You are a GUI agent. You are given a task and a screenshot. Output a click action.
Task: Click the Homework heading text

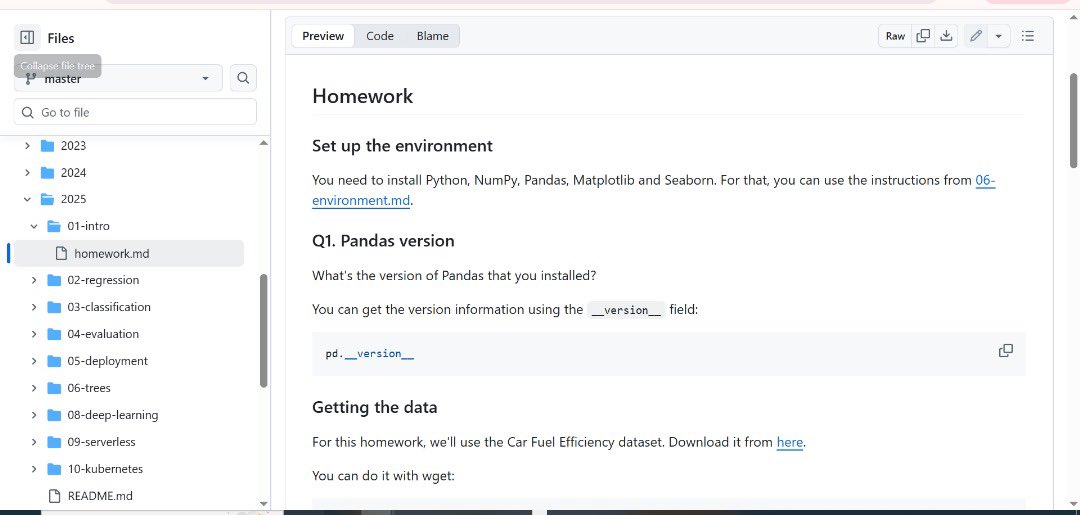(362, 96)
